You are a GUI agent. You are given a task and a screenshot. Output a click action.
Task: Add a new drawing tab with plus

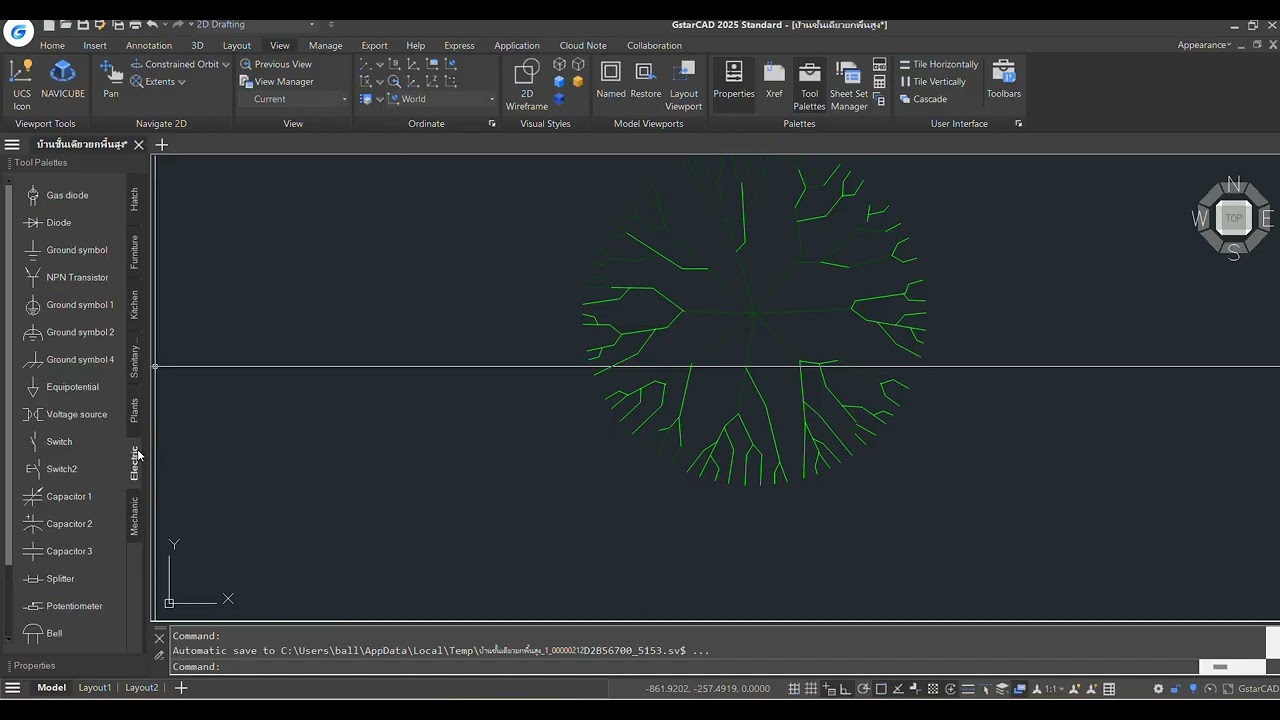tap(161, 145)
